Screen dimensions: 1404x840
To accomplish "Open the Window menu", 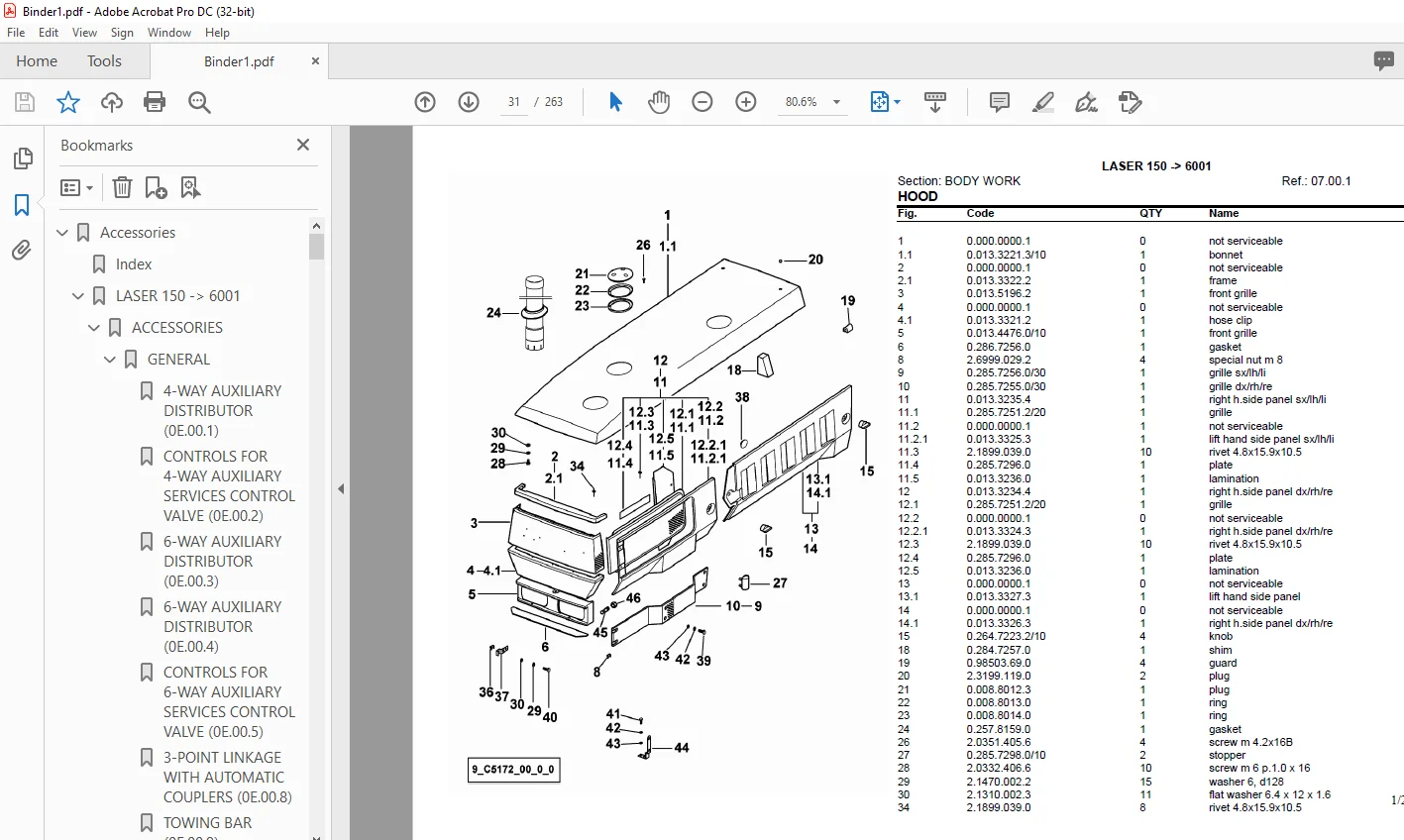I will pos(169,33).
